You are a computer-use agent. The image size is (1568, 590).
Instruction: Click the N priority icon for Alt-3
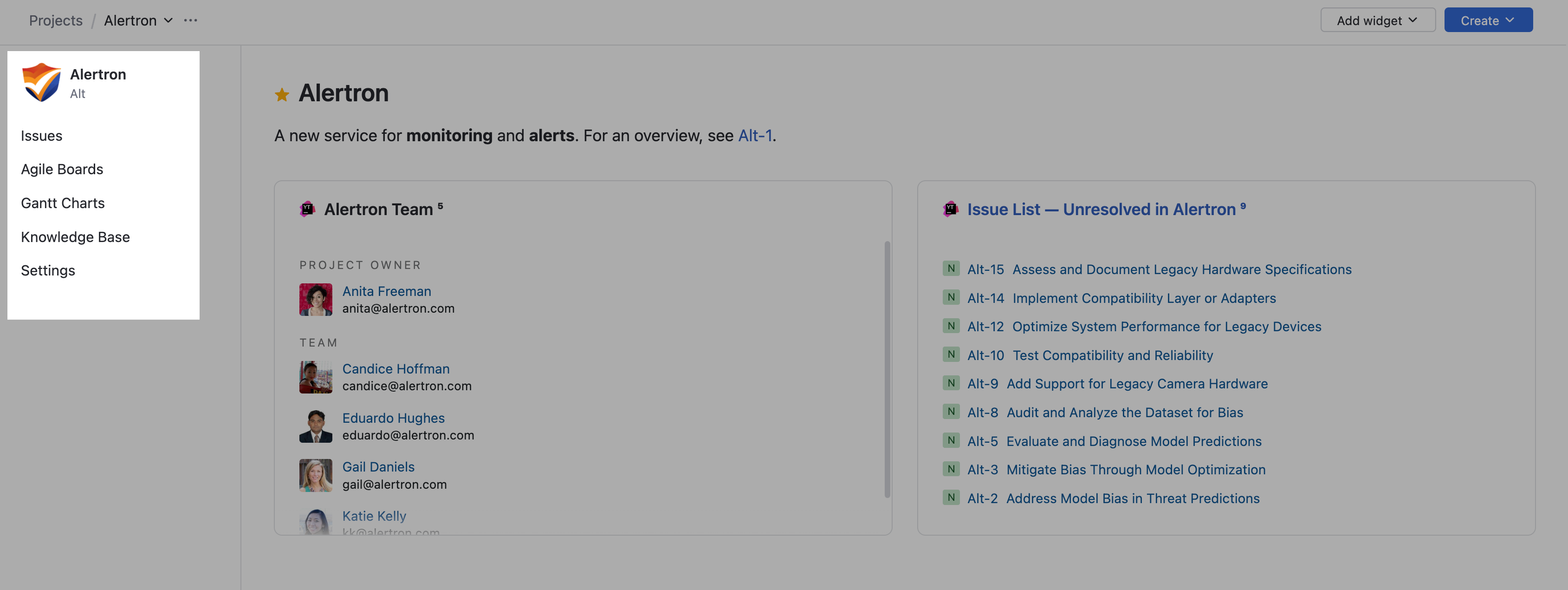point(952,469)
